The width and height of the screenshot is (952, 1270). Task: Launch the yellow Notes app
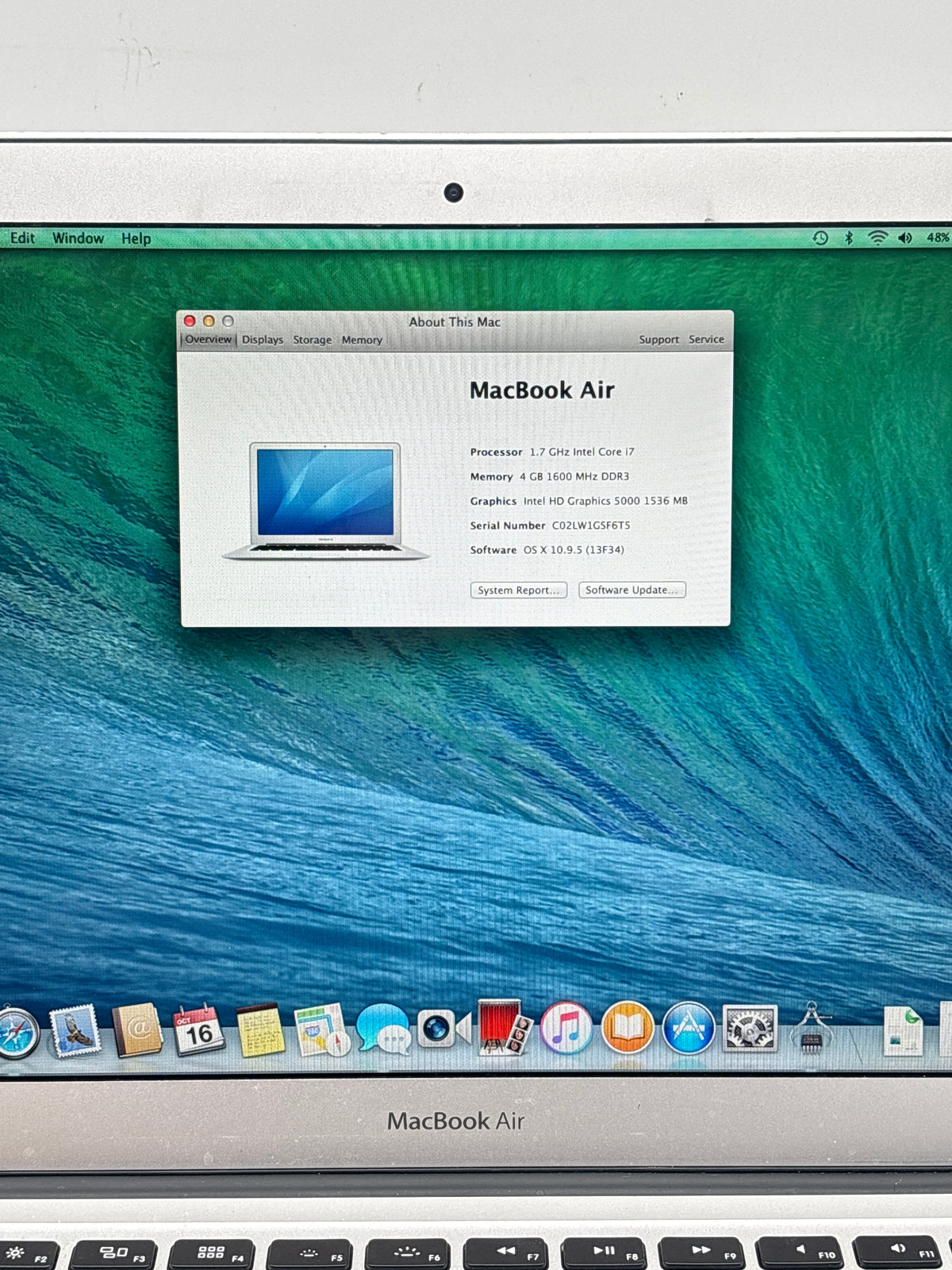coord(260,1030)
